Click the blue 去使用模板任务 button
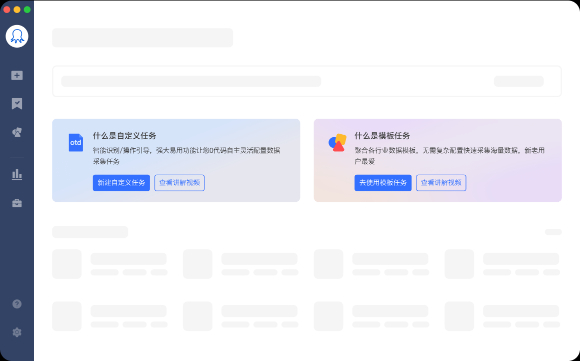 point(383,183)
